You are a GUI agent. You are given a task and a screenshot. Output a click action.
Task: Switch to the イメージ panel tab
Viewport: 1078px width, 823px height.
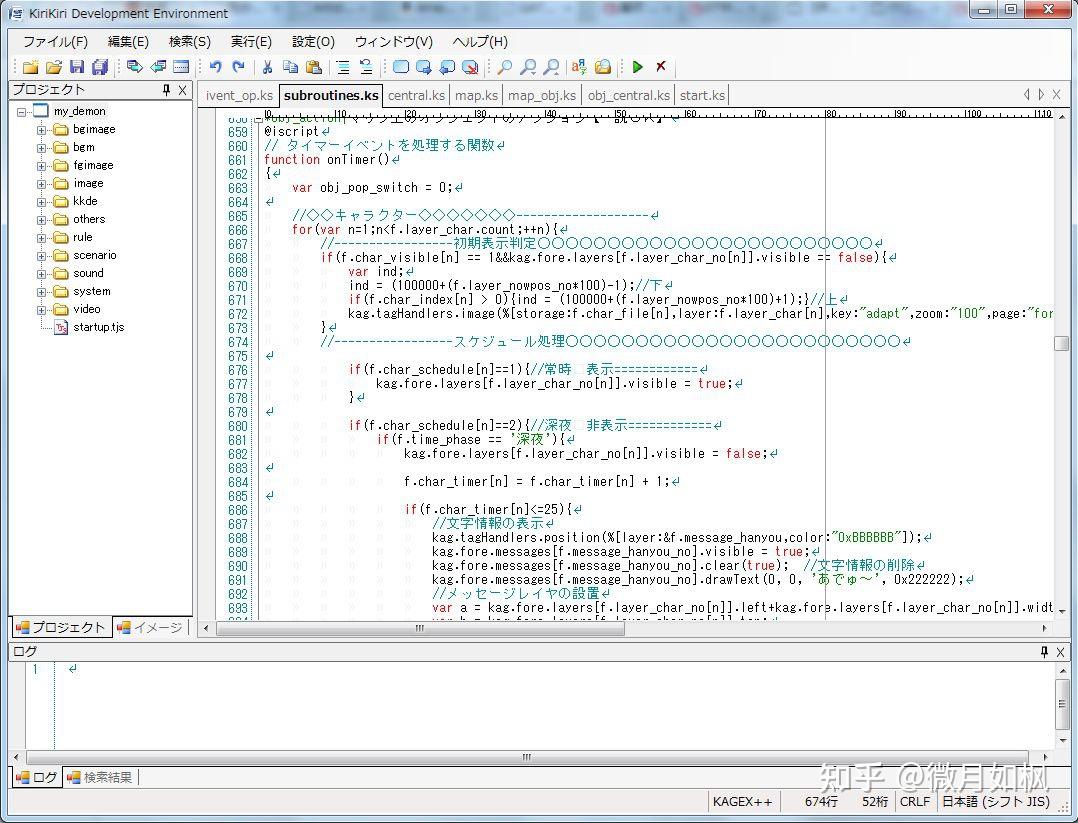[x=150, y=627]
